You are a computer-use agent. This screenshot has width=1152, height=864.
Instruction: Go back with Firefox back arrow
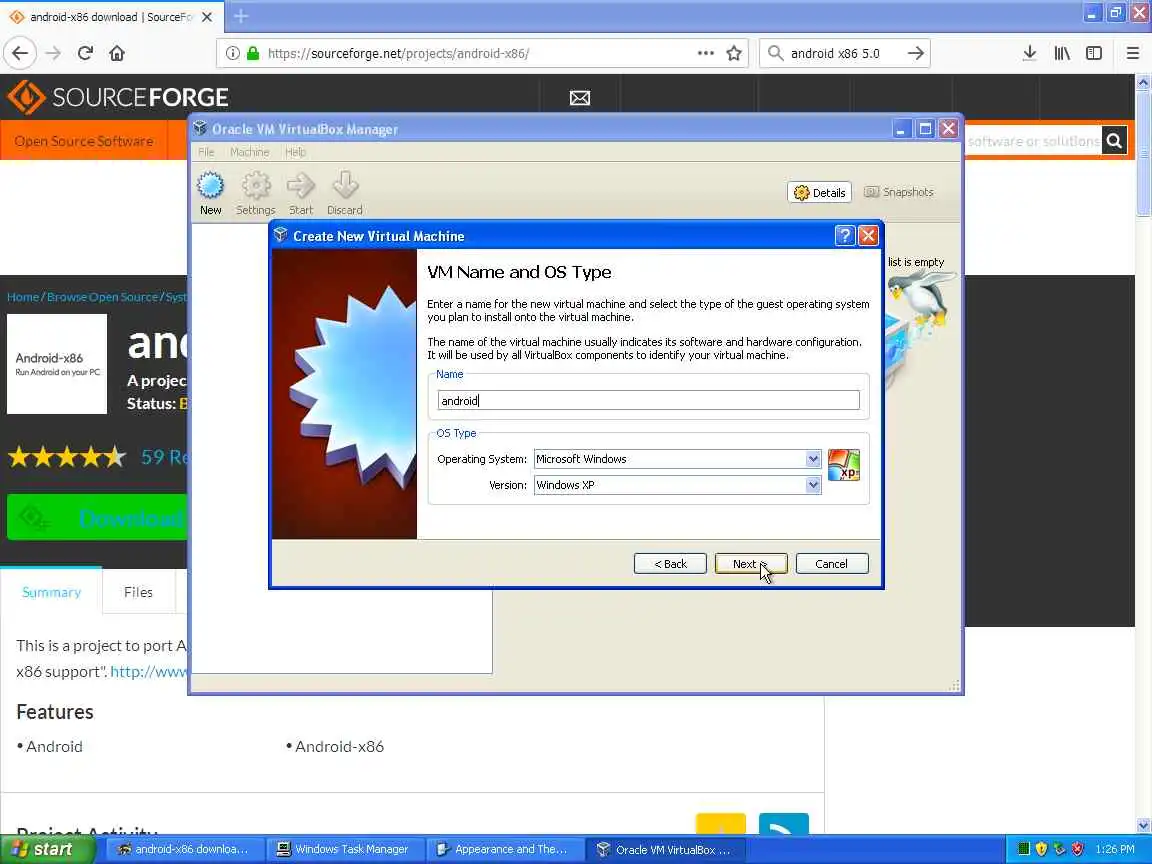[x=21, y=53]
